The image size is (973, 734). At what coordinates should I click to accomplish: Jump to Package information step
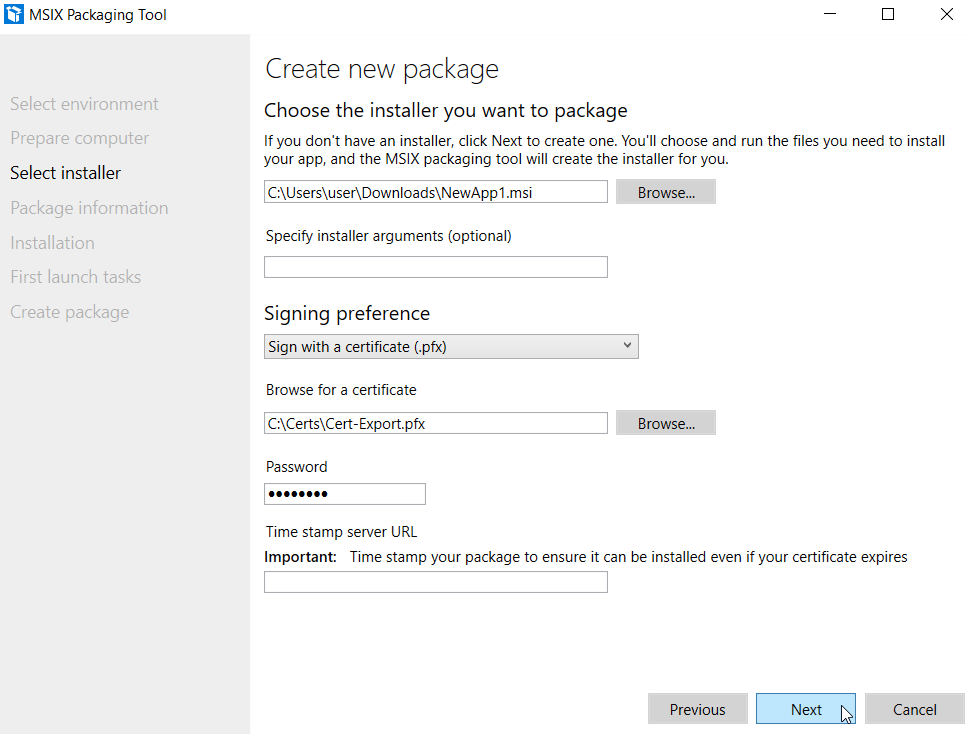click(x=89, y=208)
